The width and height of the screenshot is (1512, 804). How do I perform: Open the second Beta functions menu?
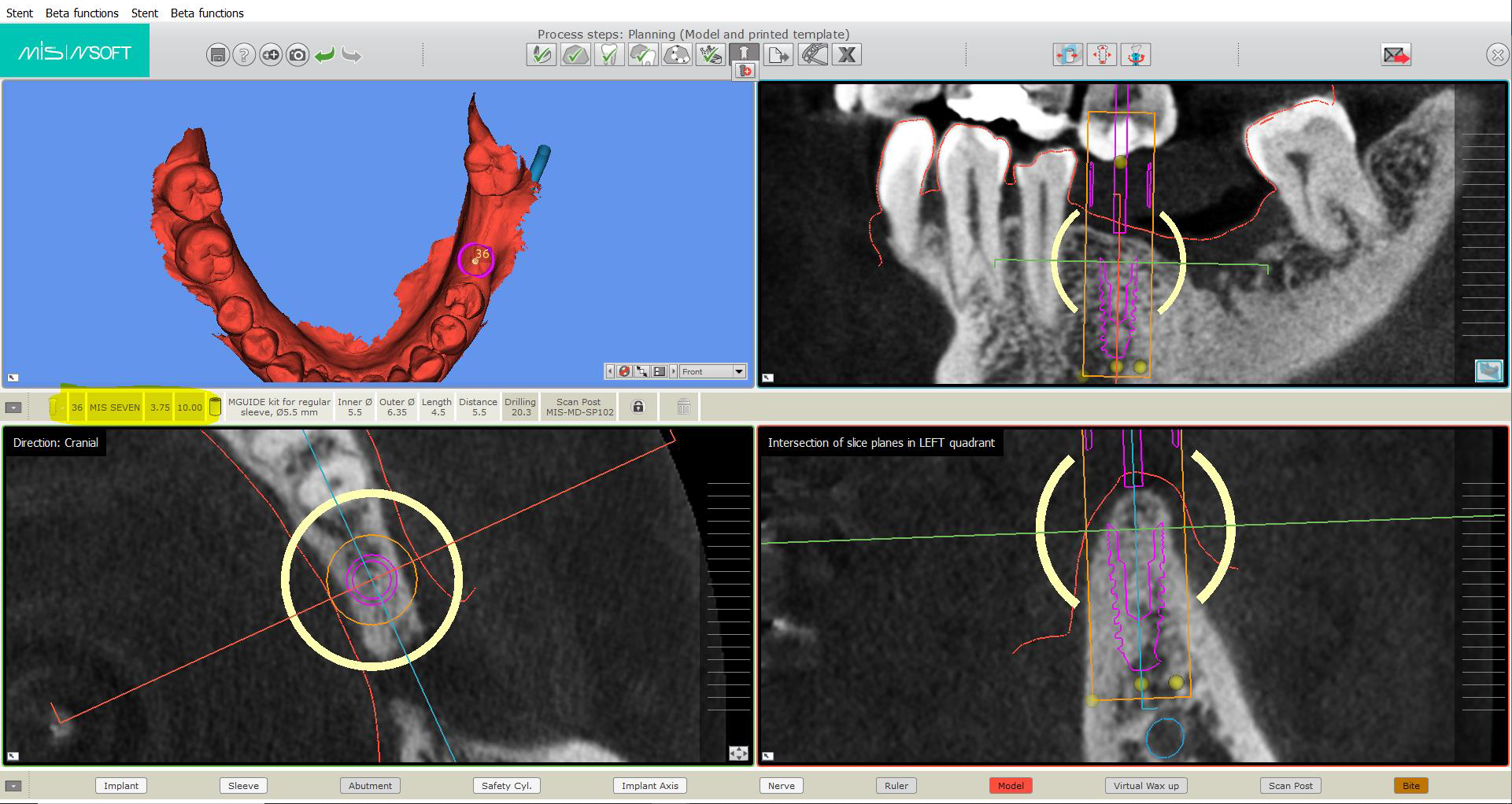[x=207, y=13]
